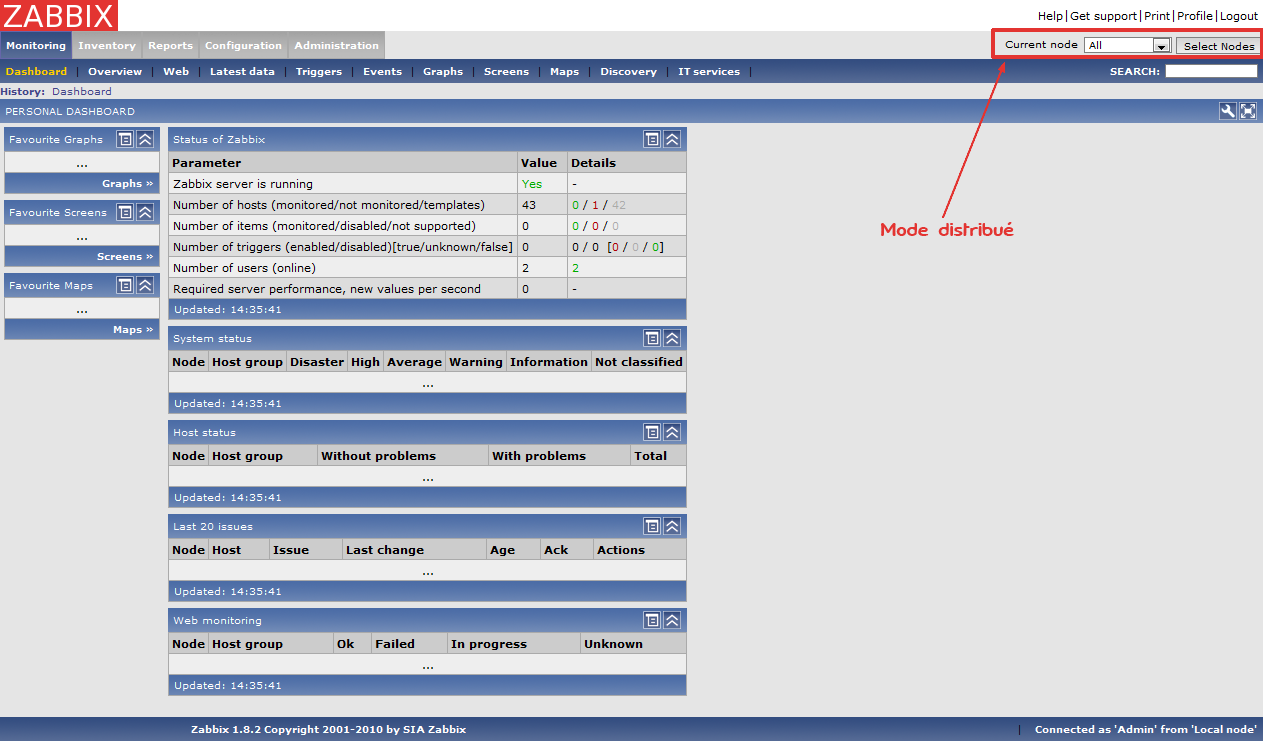
Task: Collapse the Host status widget
Action: [672, 433]
